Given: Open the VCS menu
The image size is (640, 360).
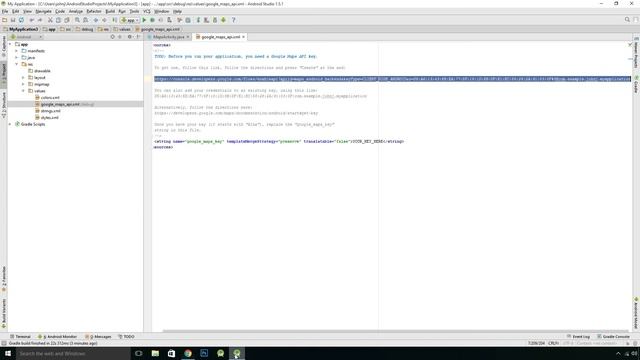Looking at the screenshot, I should 147,11.
